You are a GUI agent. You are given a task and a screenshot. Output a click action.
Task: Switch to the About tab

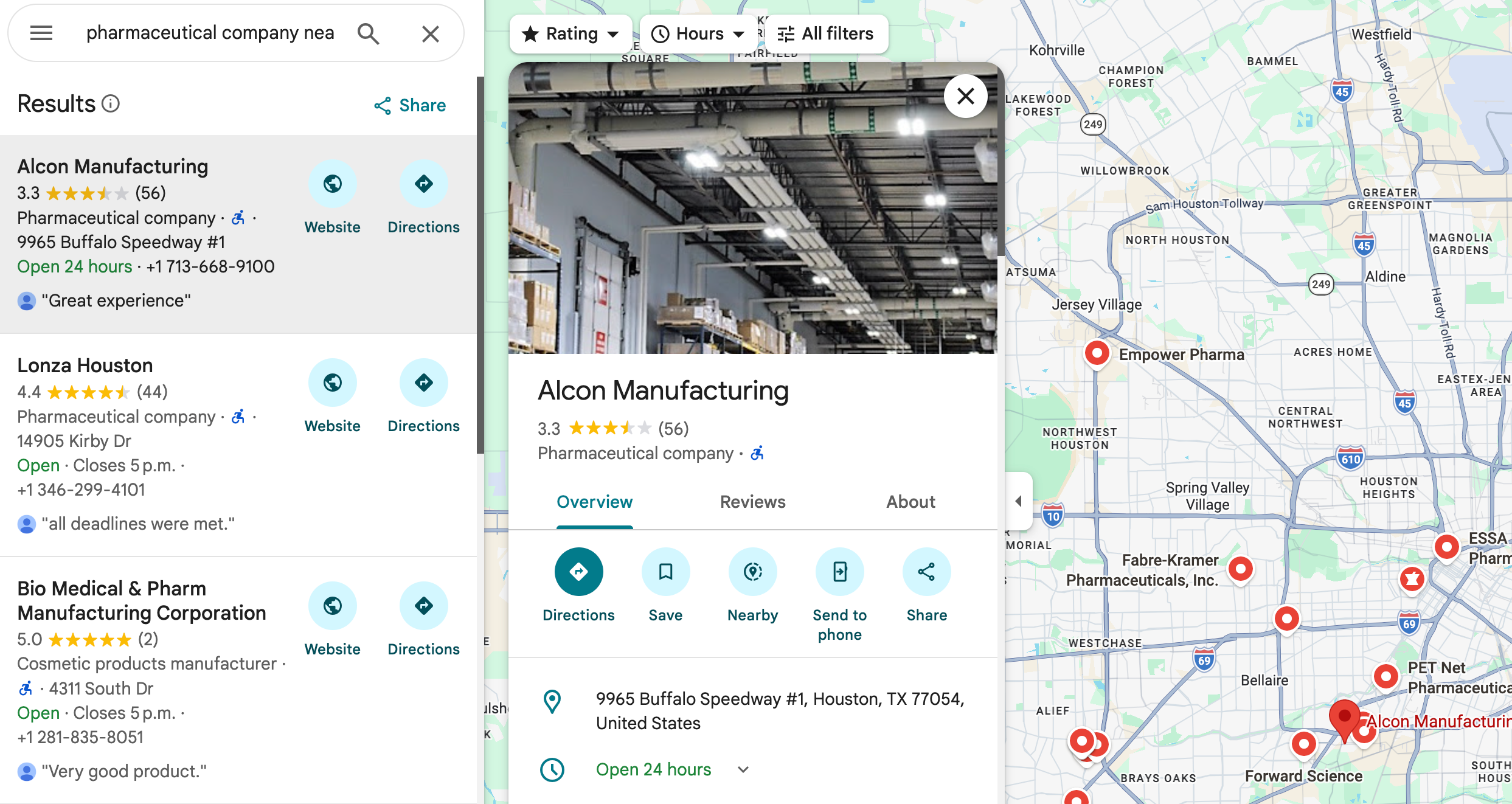tap(910, 502)
